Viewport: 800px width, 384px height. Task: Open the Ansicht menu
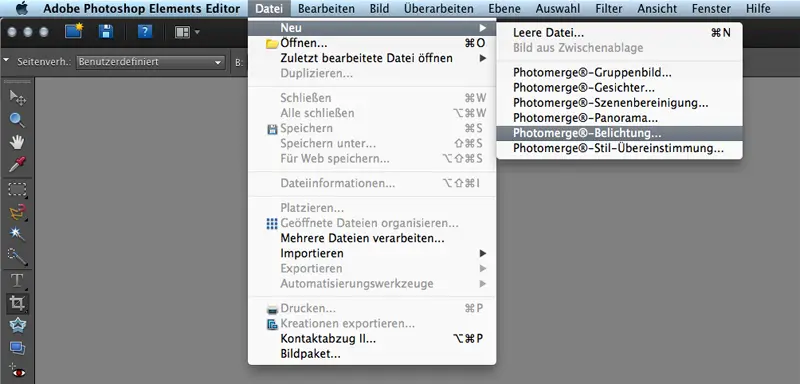pos(657,9)
